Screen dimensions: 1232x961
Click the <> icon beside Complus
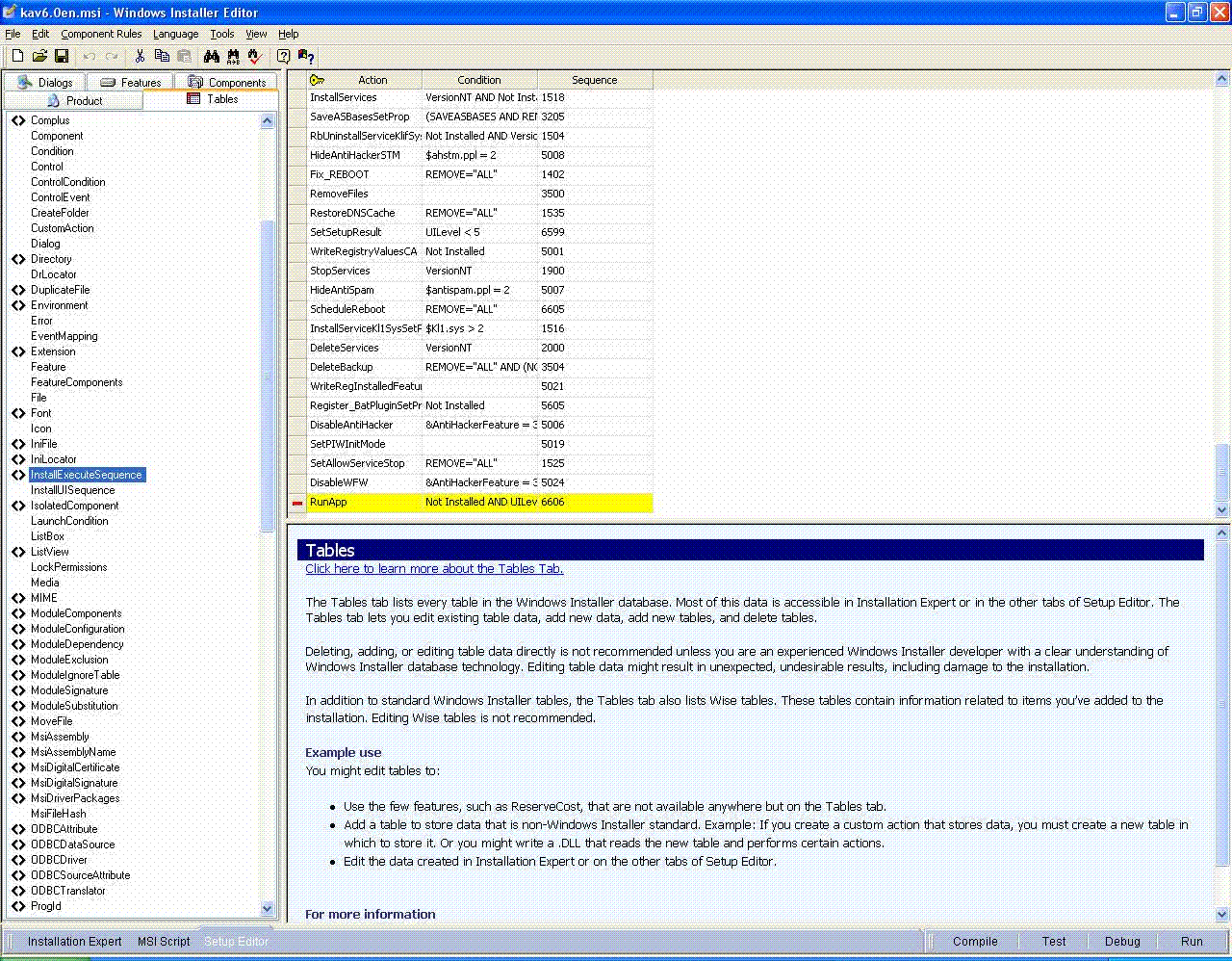click(18, 120)
